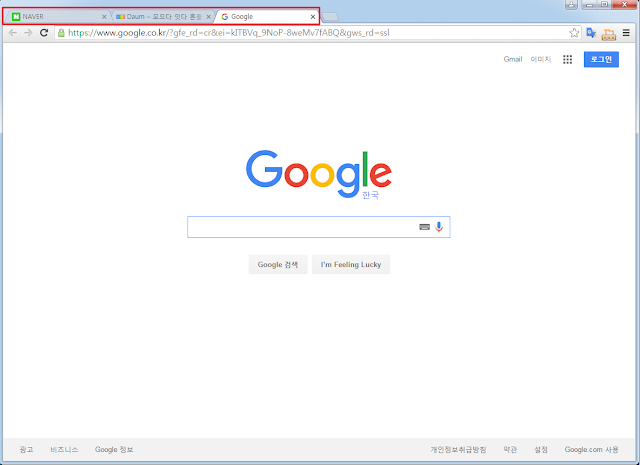Click the address bar URL

click(x=229, y=33)
